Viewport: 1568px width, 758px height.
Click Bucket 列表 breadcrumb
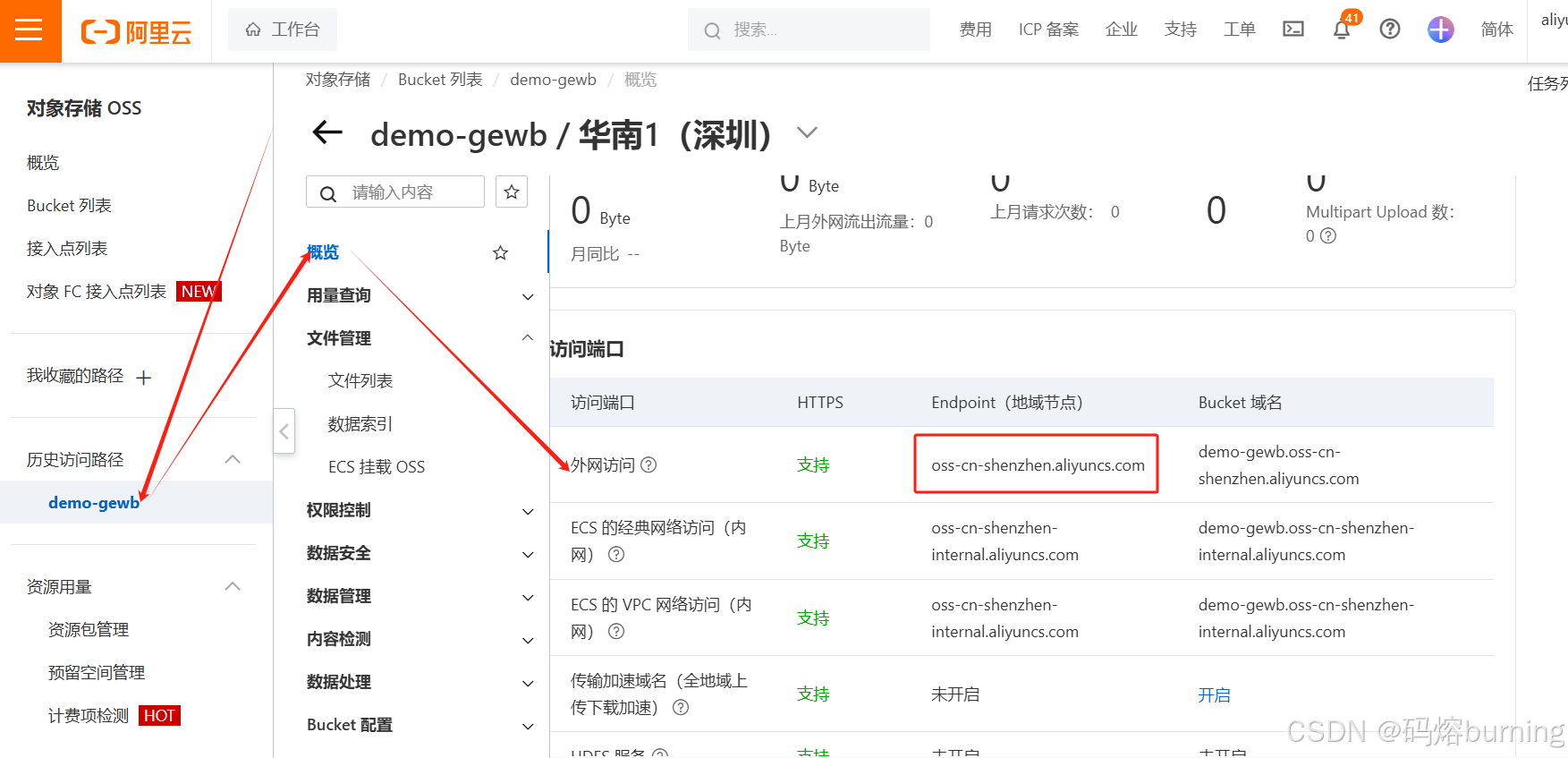(440, 80)
